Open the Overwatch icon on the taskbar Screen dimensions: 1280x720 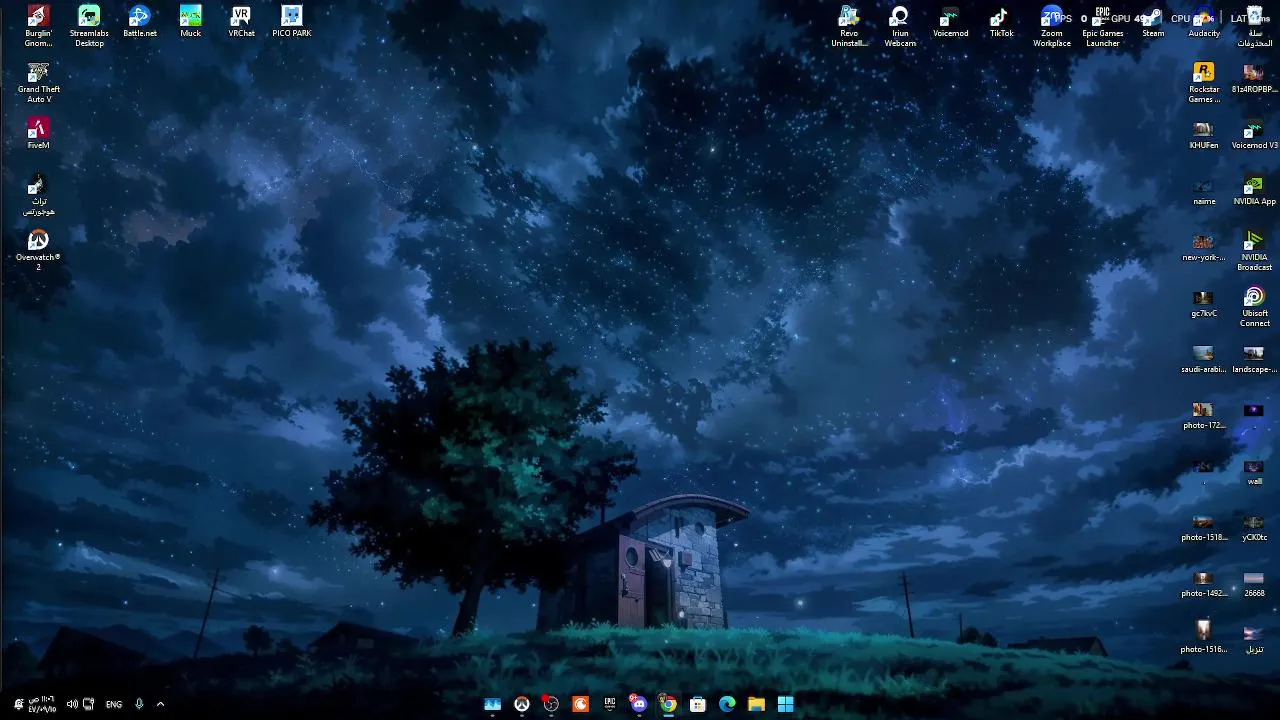pos(522,704)
